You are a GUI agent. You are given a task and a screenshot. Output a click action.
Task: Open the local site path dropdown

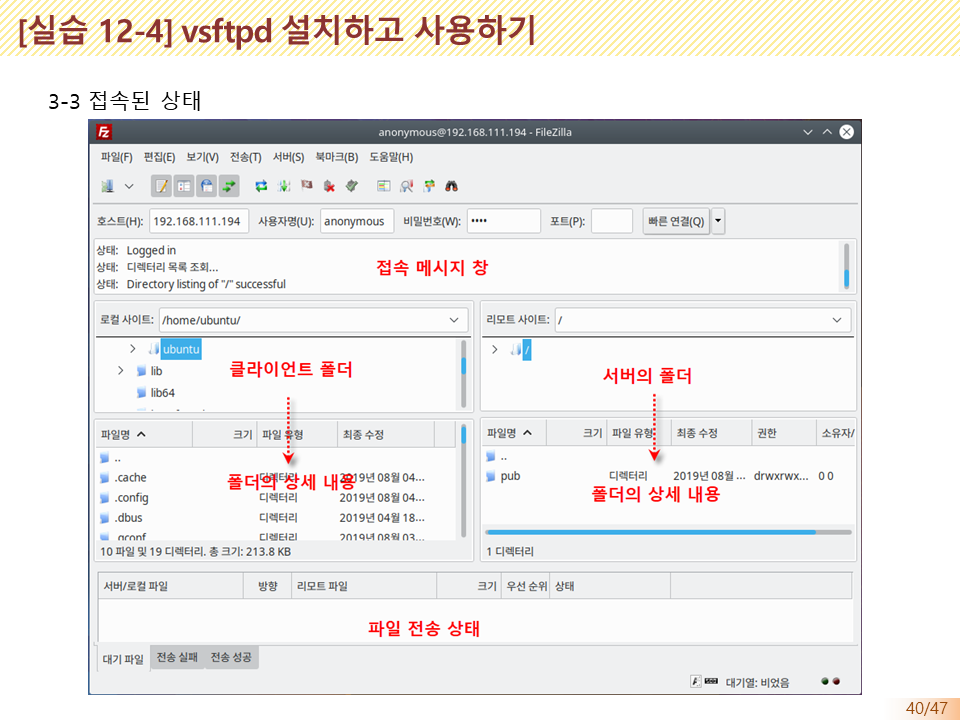(458, 319)
